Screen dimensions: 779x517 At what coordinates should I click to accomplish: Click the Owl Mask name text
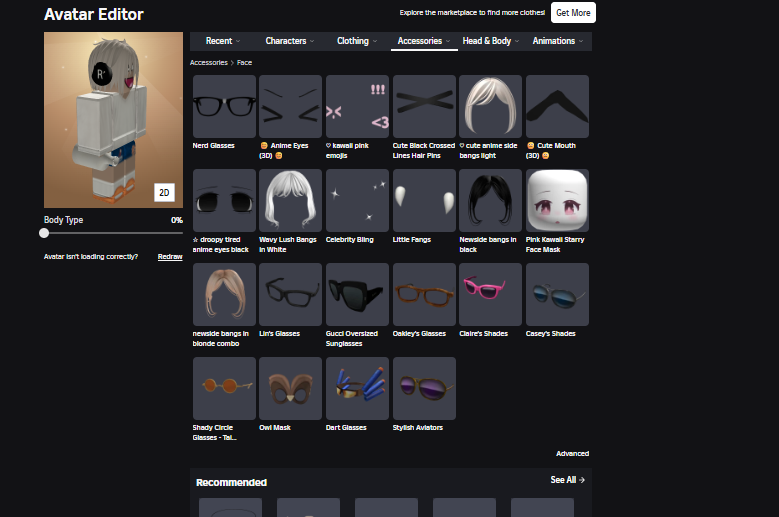[x=275, y=428]
